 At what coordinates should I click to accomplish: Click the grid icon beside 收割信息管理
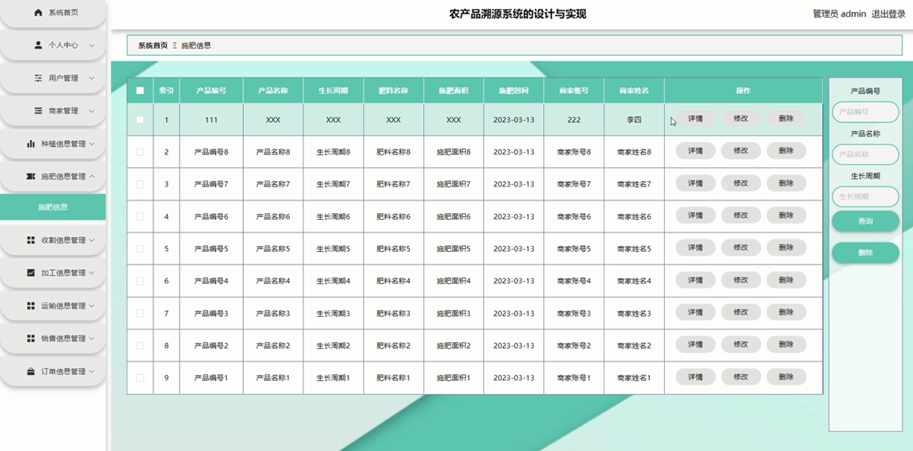pyautogui.click(x=31, y=240)
